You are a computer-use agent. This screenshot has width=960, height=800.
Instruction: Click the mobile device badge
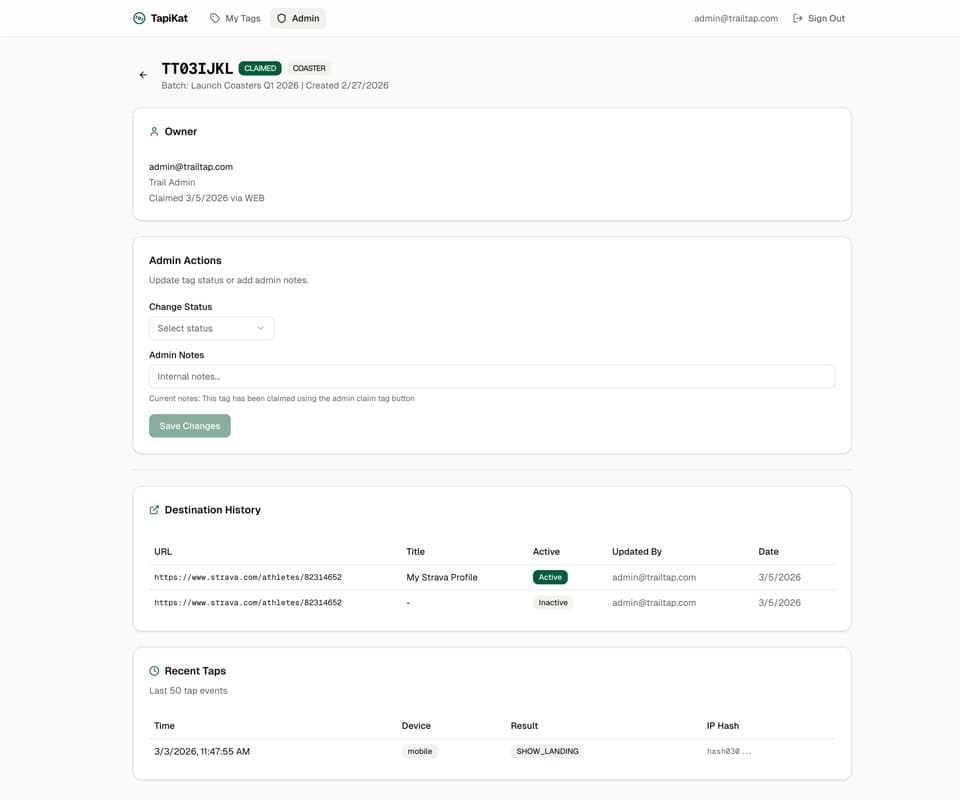[x=420, y=752]
